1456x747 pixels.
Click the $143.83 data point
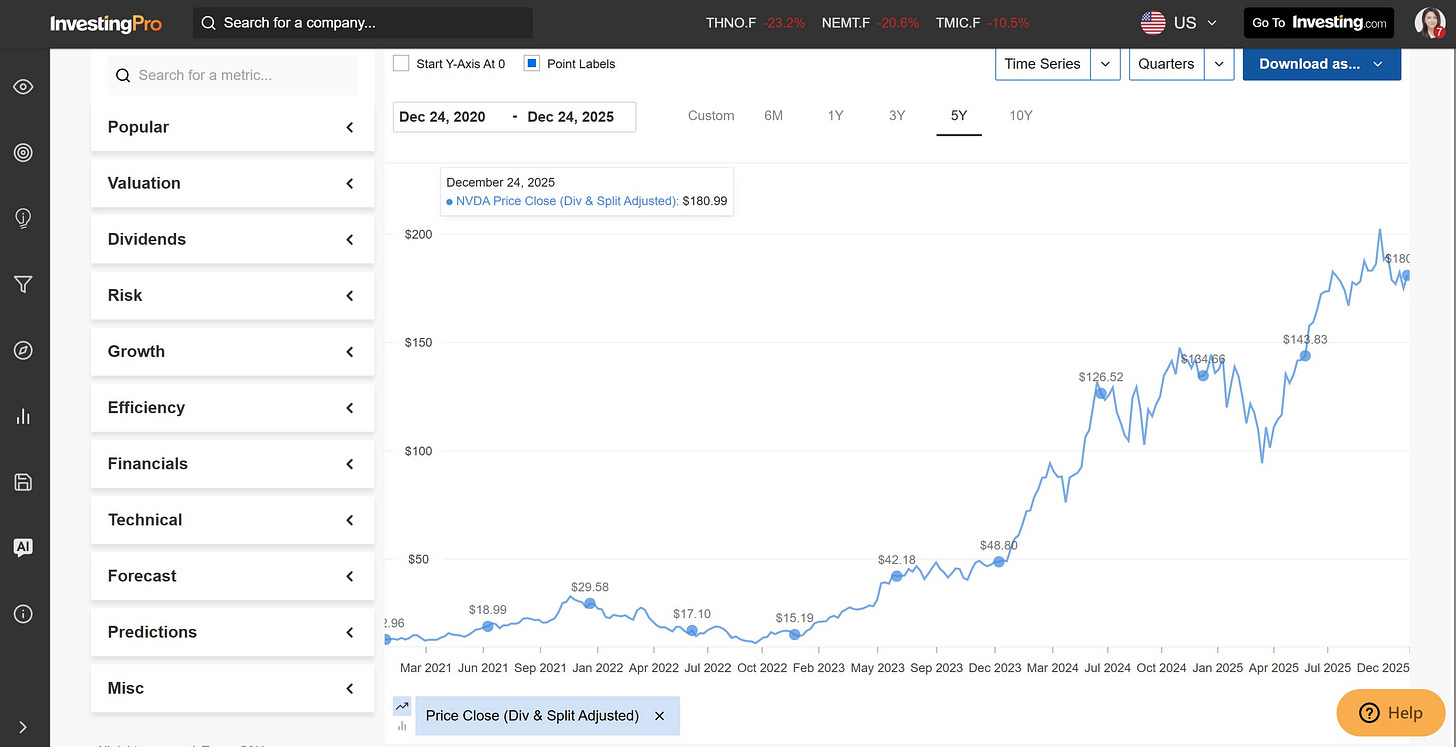pyautogui.click(x=1305, y=356)
